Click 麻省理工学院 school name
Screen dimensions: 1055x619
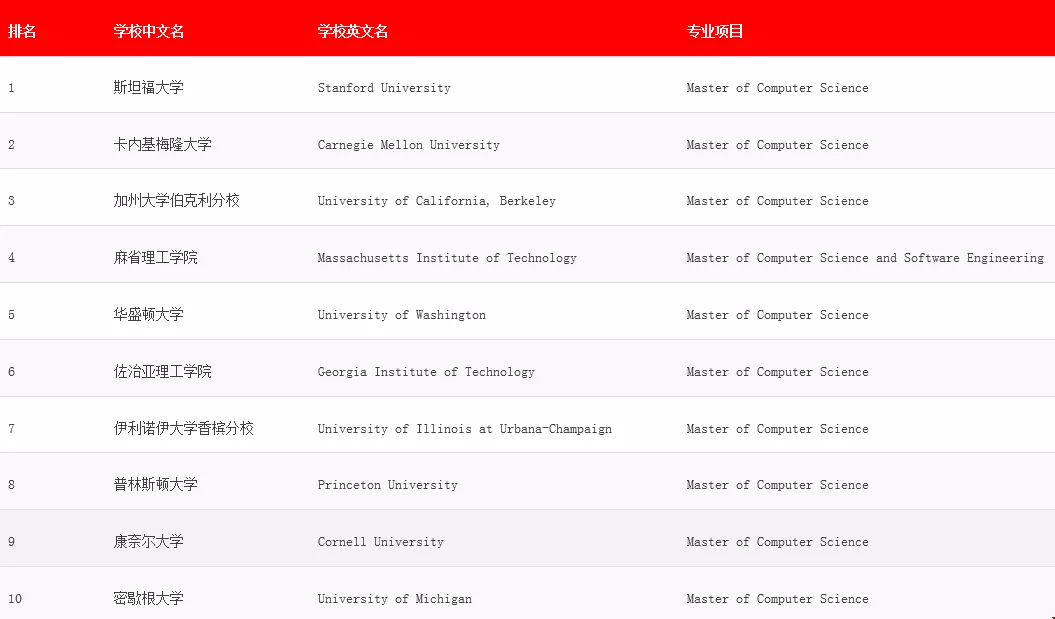point(155,258)
